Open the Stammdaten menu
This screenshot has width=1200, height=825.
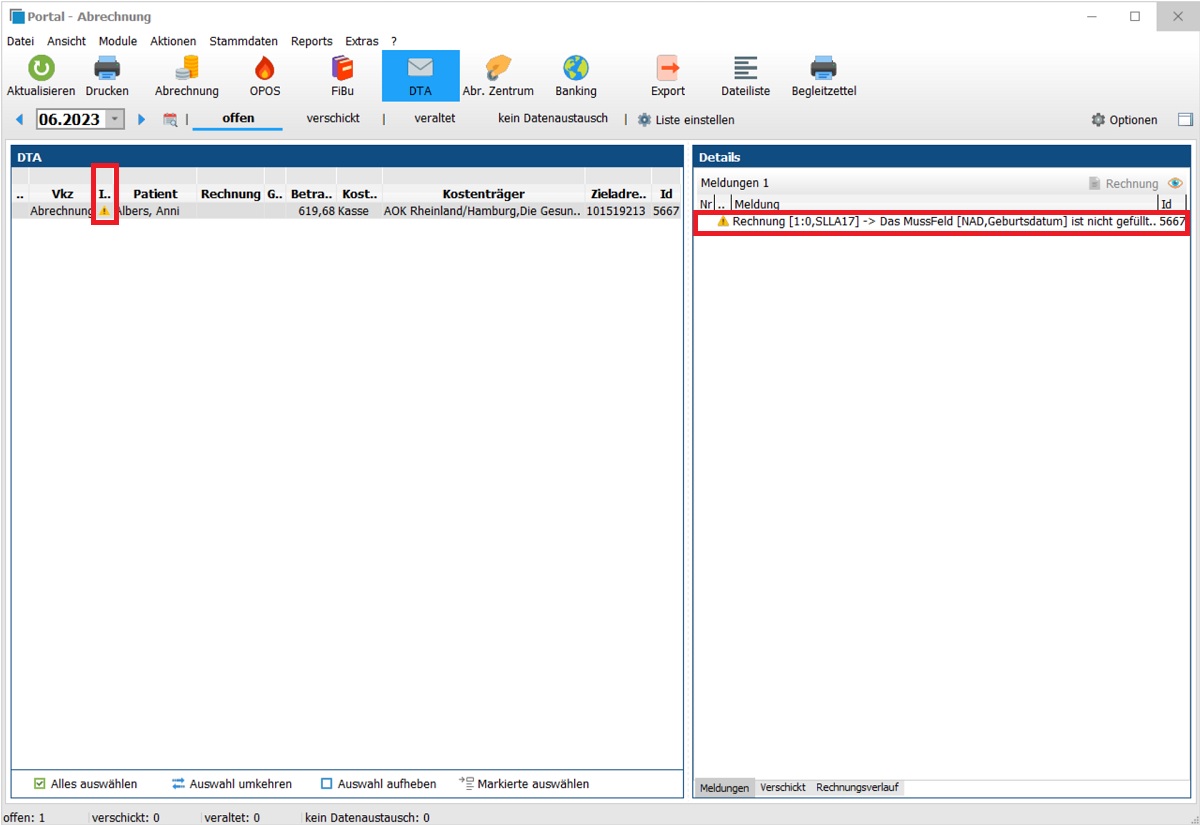244,41
